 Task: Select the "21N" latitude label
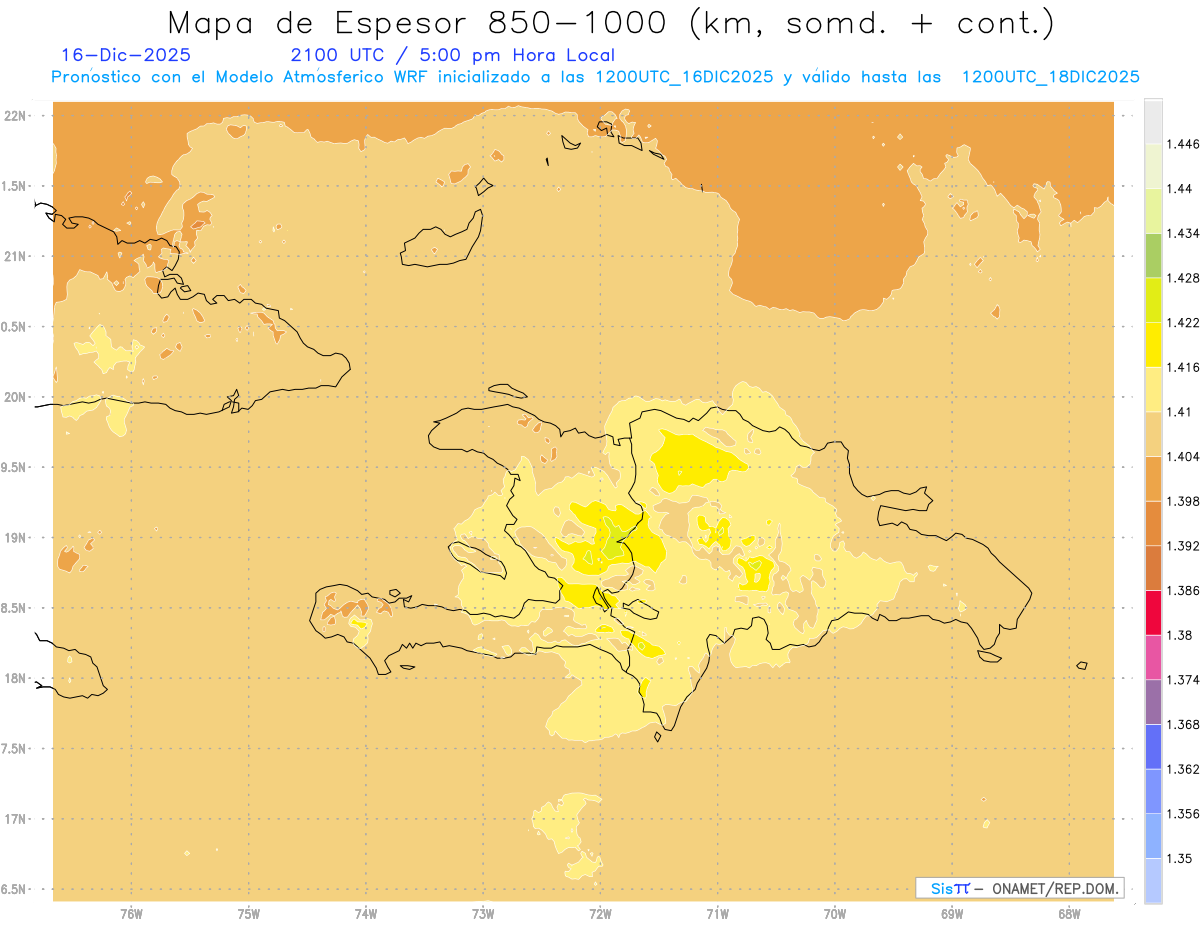(17, 256)
